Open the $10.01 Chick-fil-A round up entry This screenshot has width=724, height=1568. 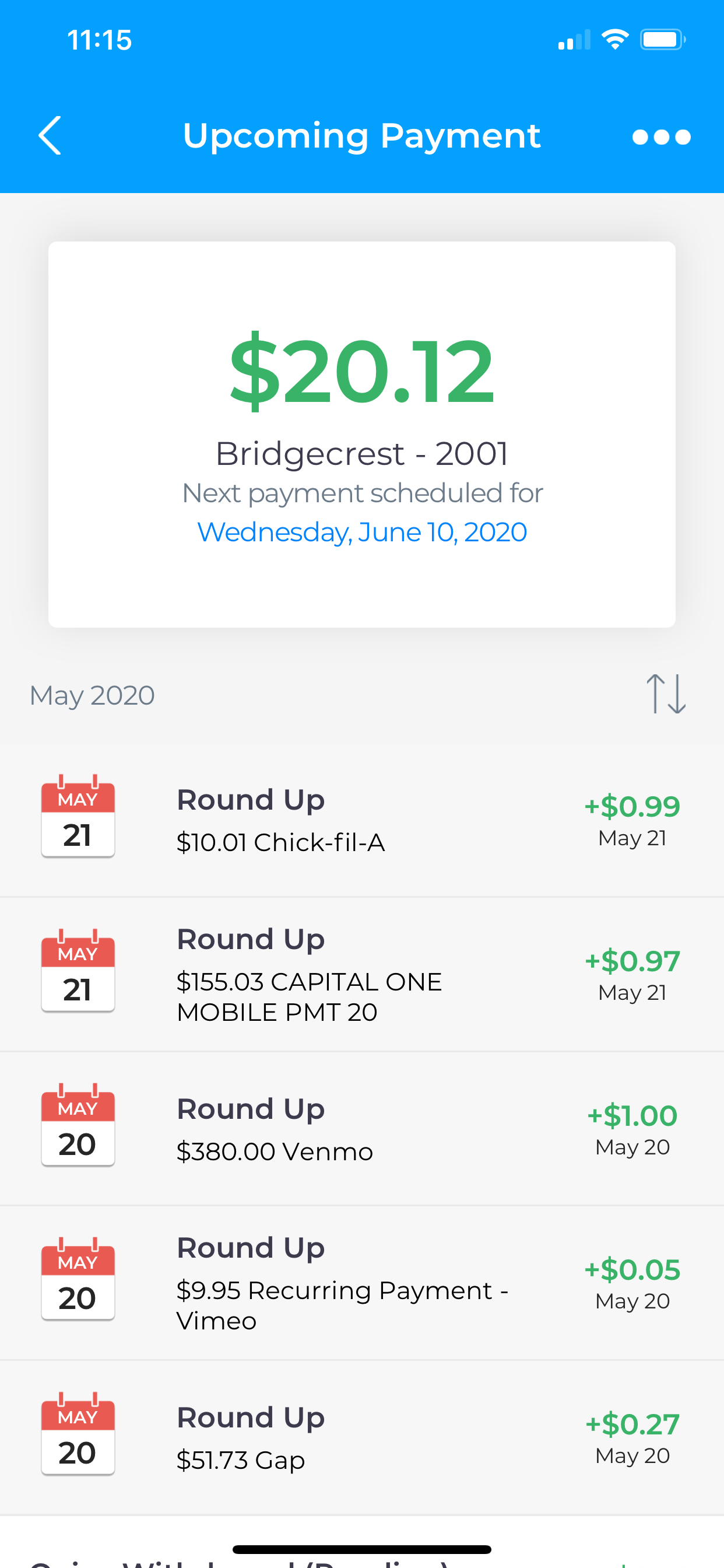280,842
